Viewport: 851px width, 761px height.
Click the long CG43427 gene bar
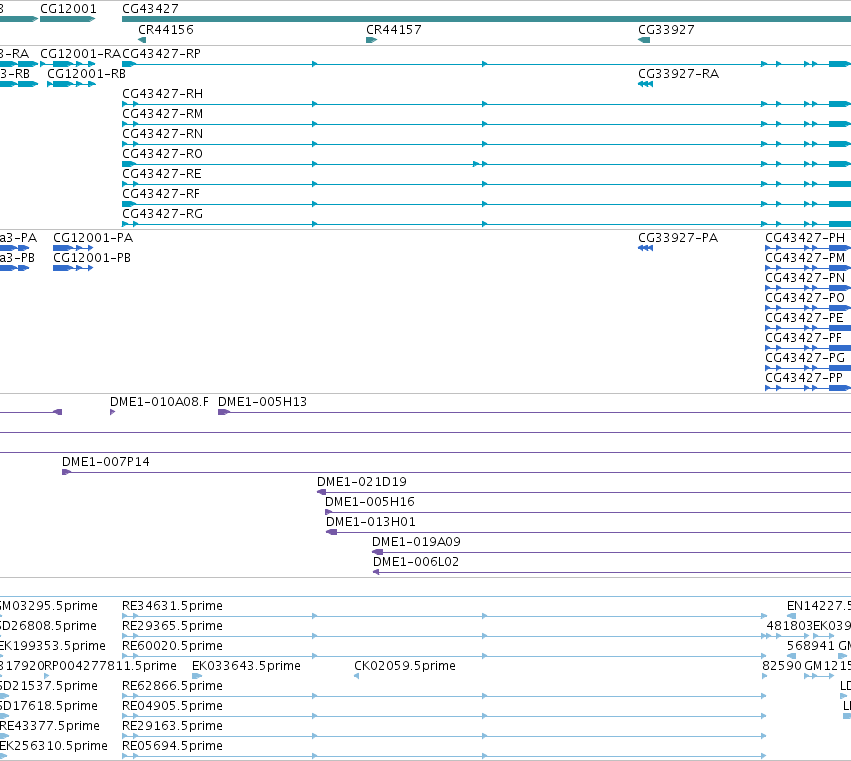point(486,19)
